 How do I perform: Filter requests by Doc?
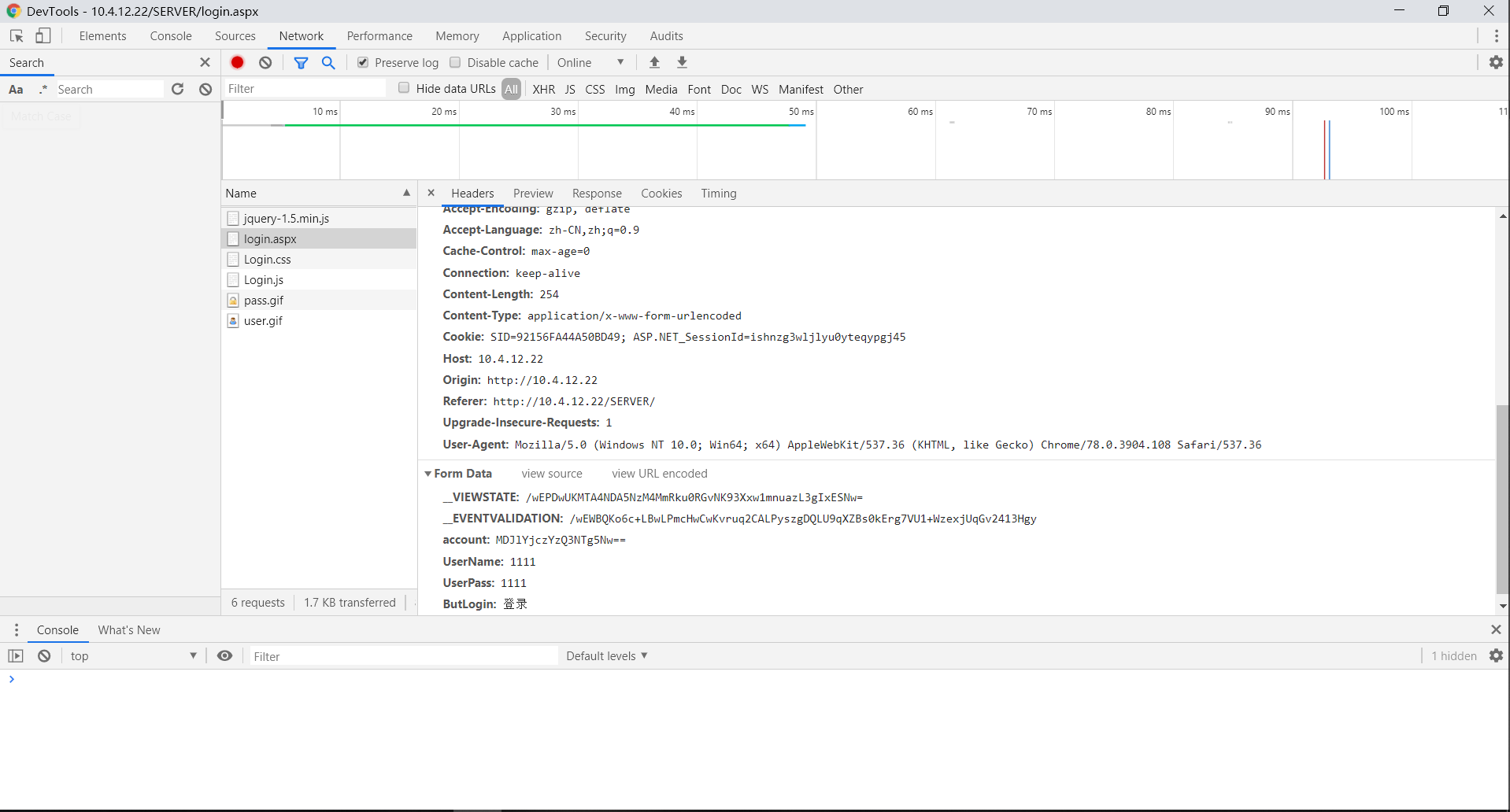coord(731,89)
